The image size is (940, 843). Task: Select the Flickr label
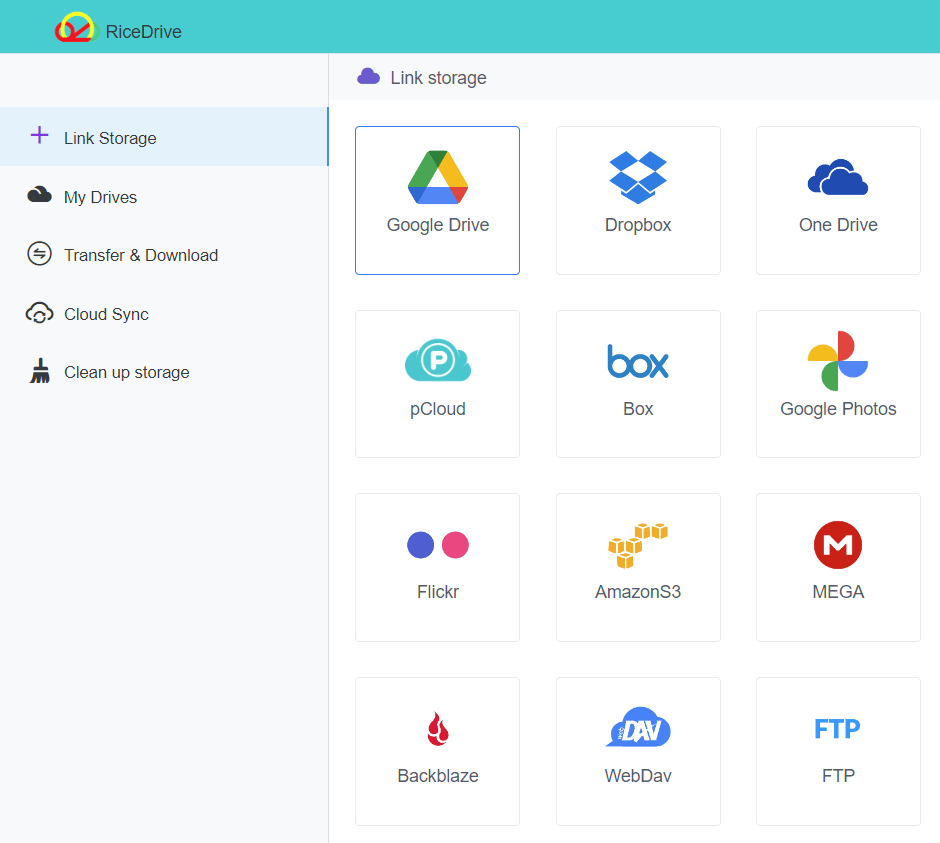coord(438,592)
